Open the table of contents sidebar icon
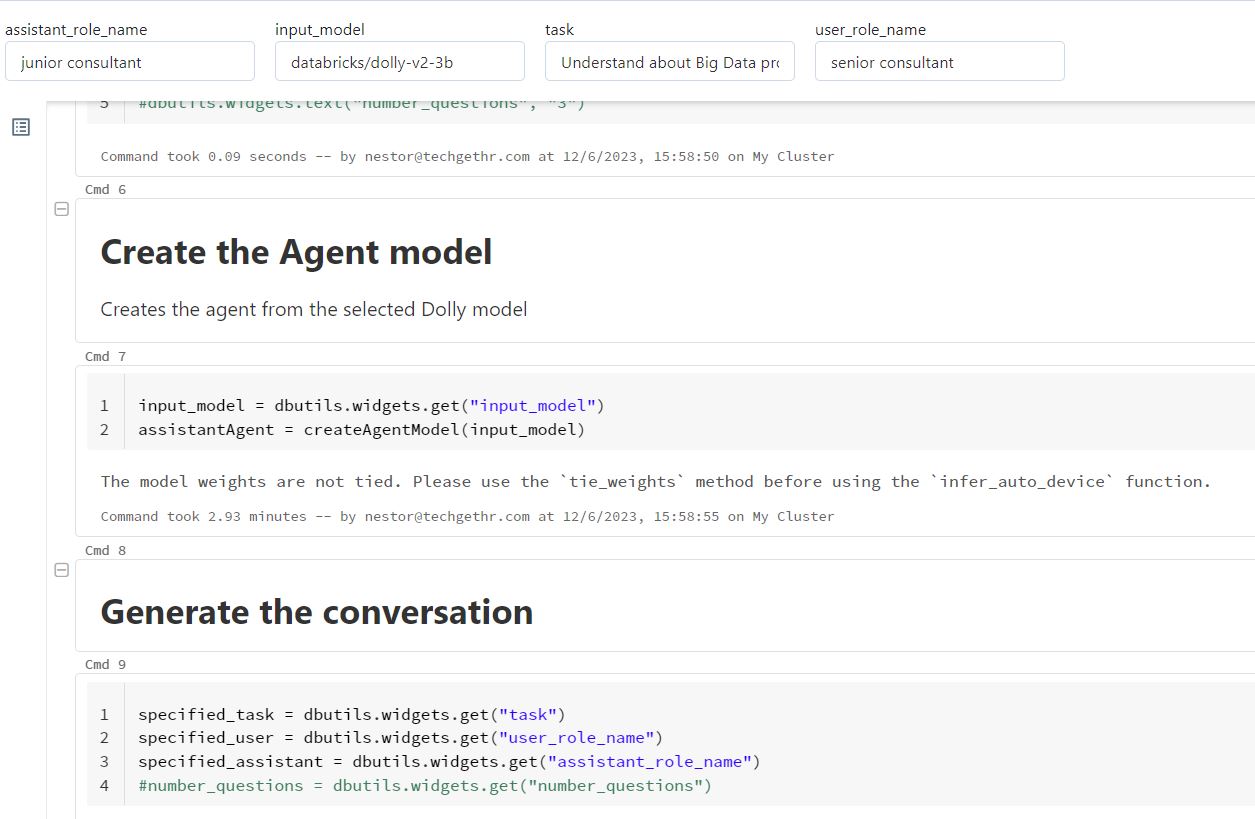Image resolution: width=1255 pixels, height=819 pixels. point(21,127)
